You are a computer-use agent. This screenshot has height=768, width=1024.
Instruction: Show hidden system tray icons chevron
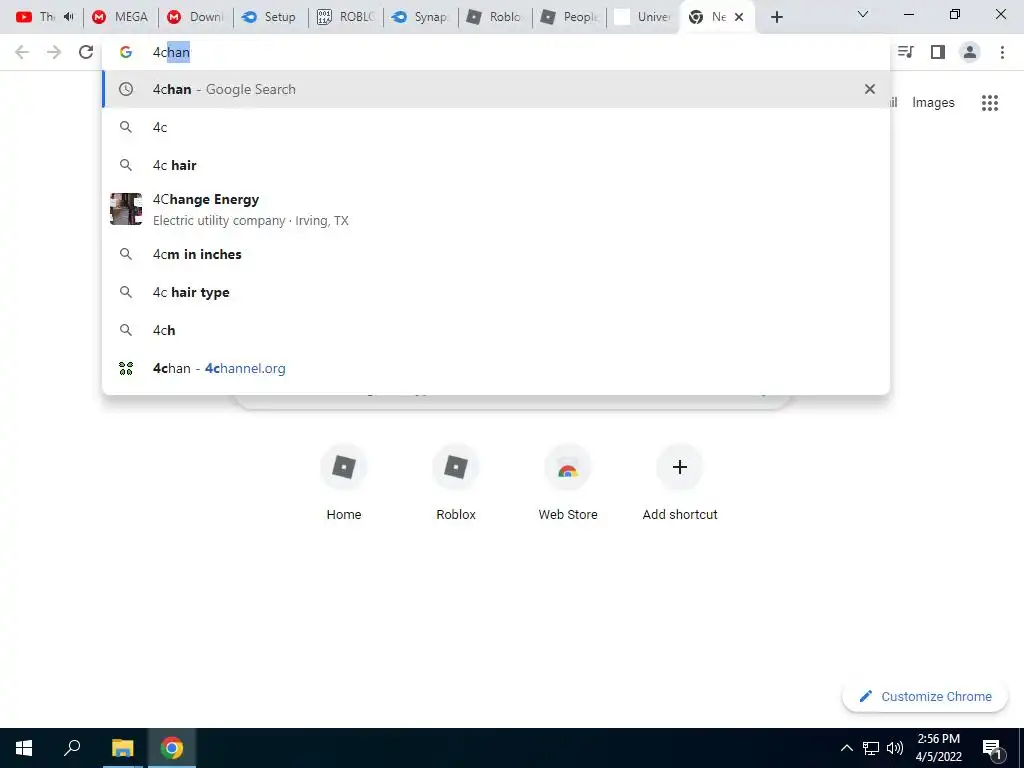[846, 748]
